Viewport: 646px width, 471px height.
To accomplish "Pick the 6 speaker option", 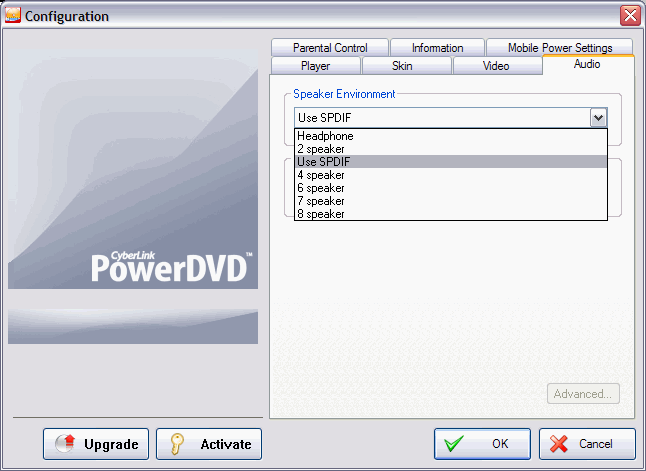I will [451, 187].
